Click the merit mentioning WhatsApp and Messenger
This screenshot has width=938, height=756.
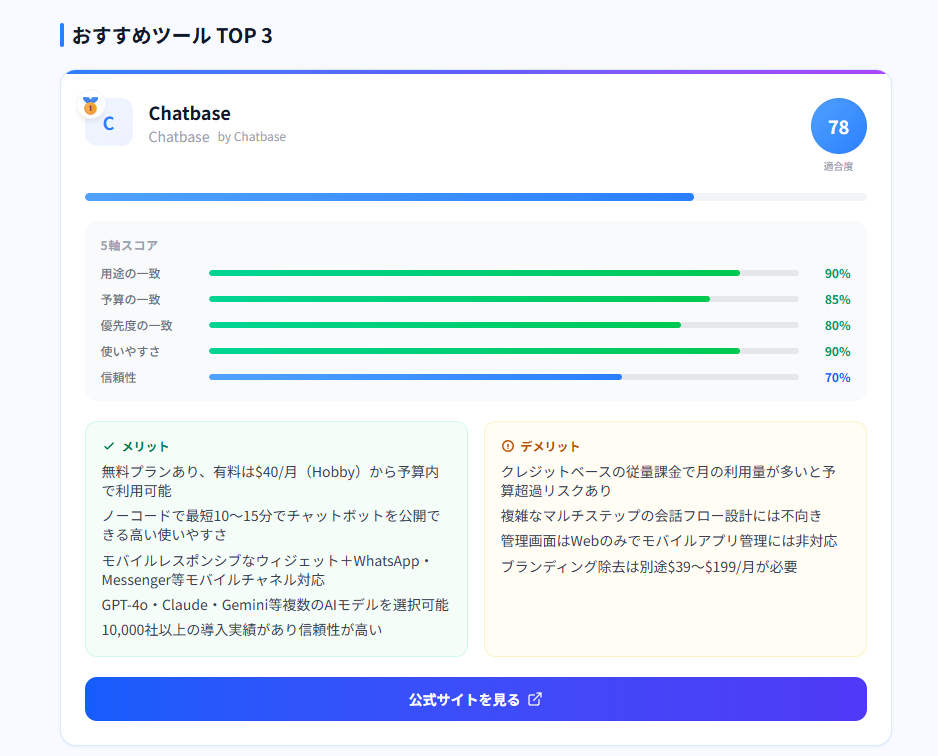(267, 570)
